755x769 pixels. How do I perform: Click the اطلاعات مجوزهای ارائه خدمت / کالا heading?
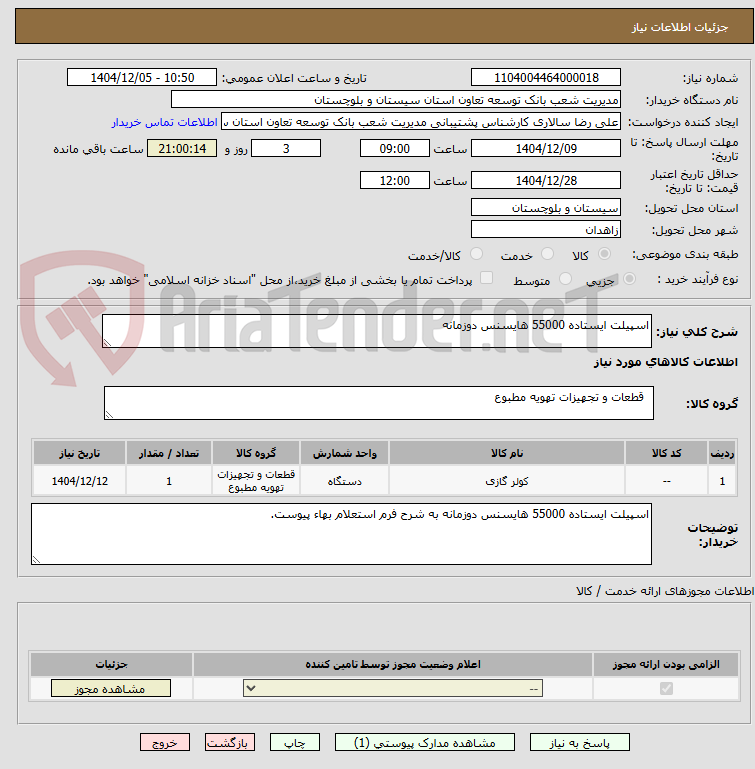665,591
